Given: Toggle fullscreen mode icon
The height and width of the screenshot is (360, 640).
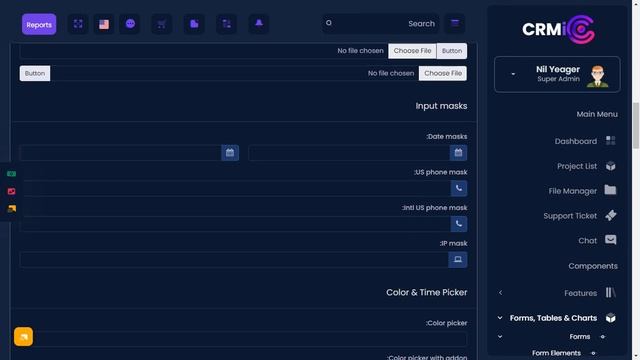Looking at the screenshot, I should tap(78, 24).
